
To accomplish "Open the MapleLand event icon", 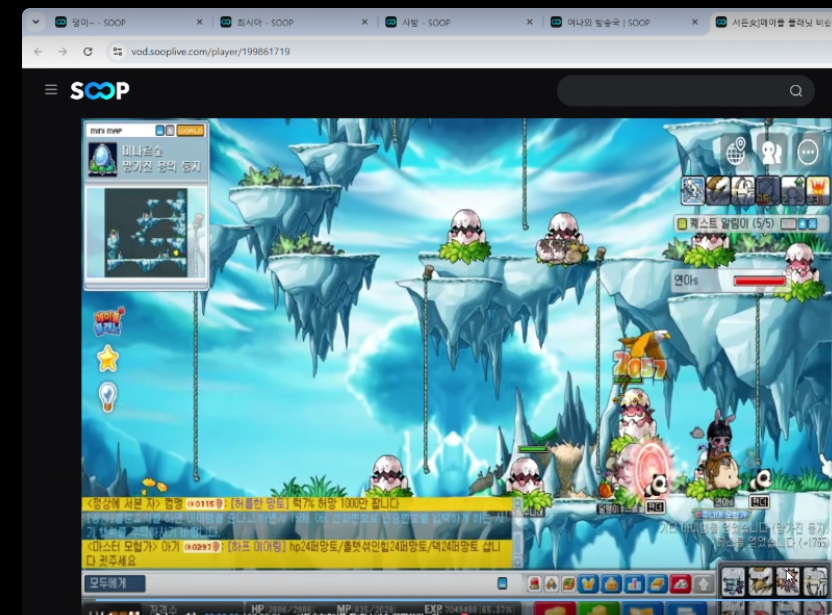I will (108, 321).
